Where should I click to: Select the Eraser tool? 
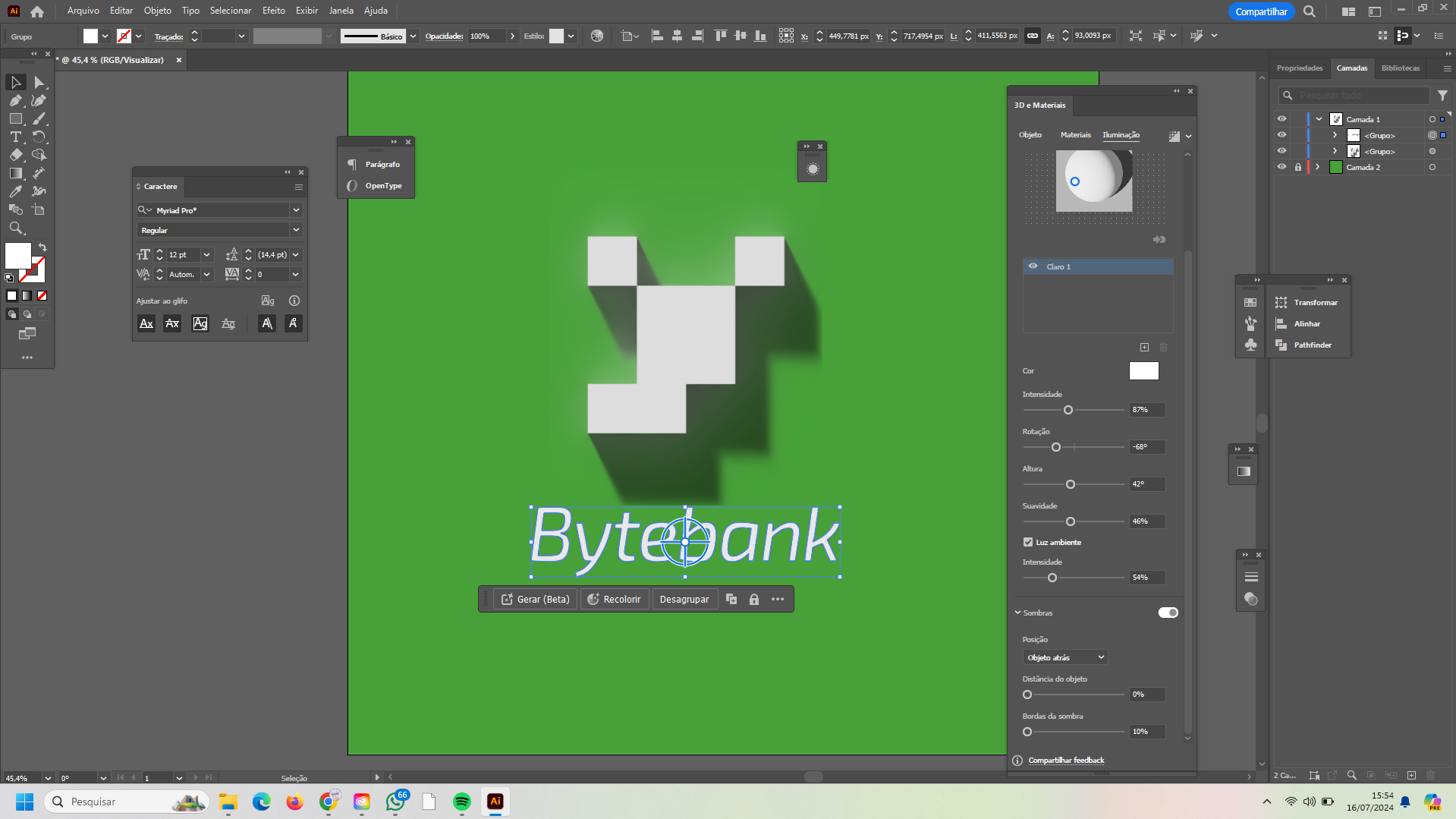tap(15, 155)
